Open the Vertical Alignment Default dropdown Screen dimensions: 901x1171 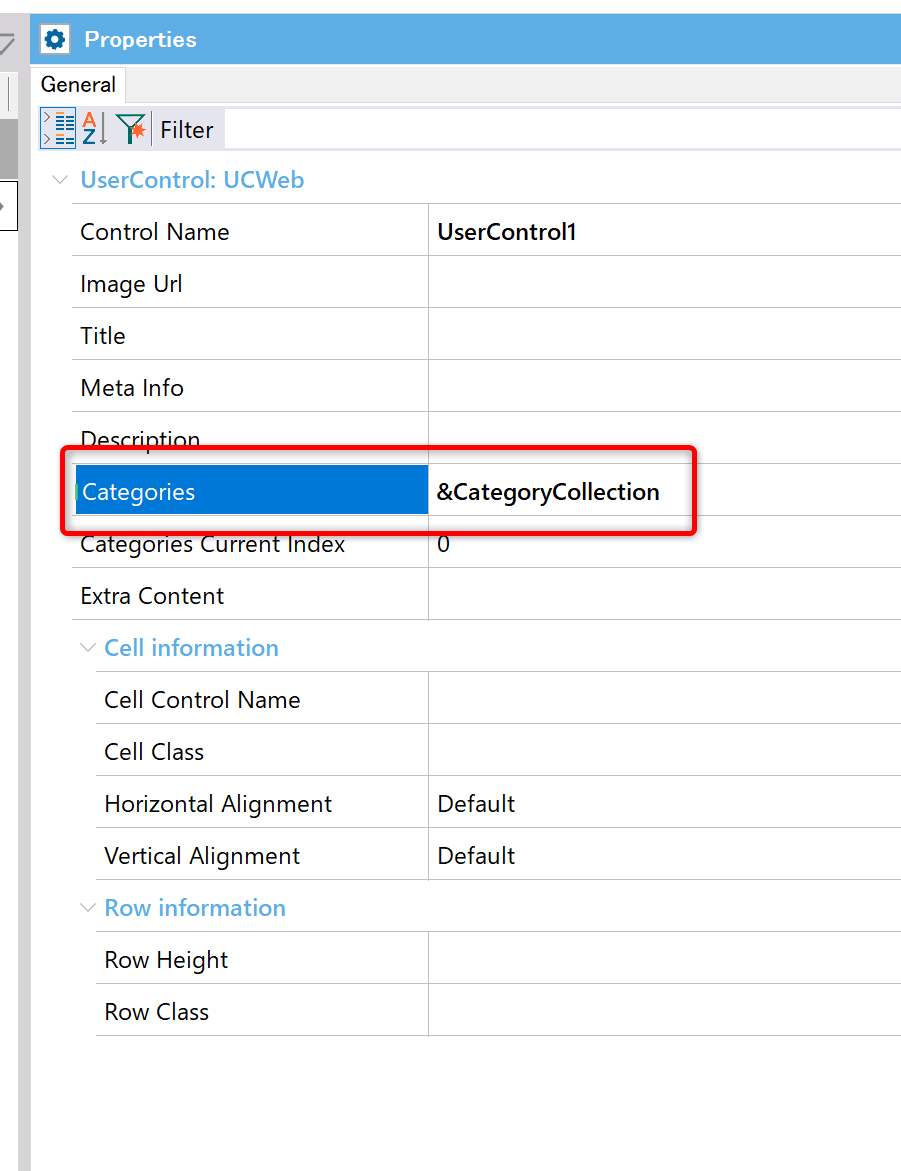coord(664,856)
